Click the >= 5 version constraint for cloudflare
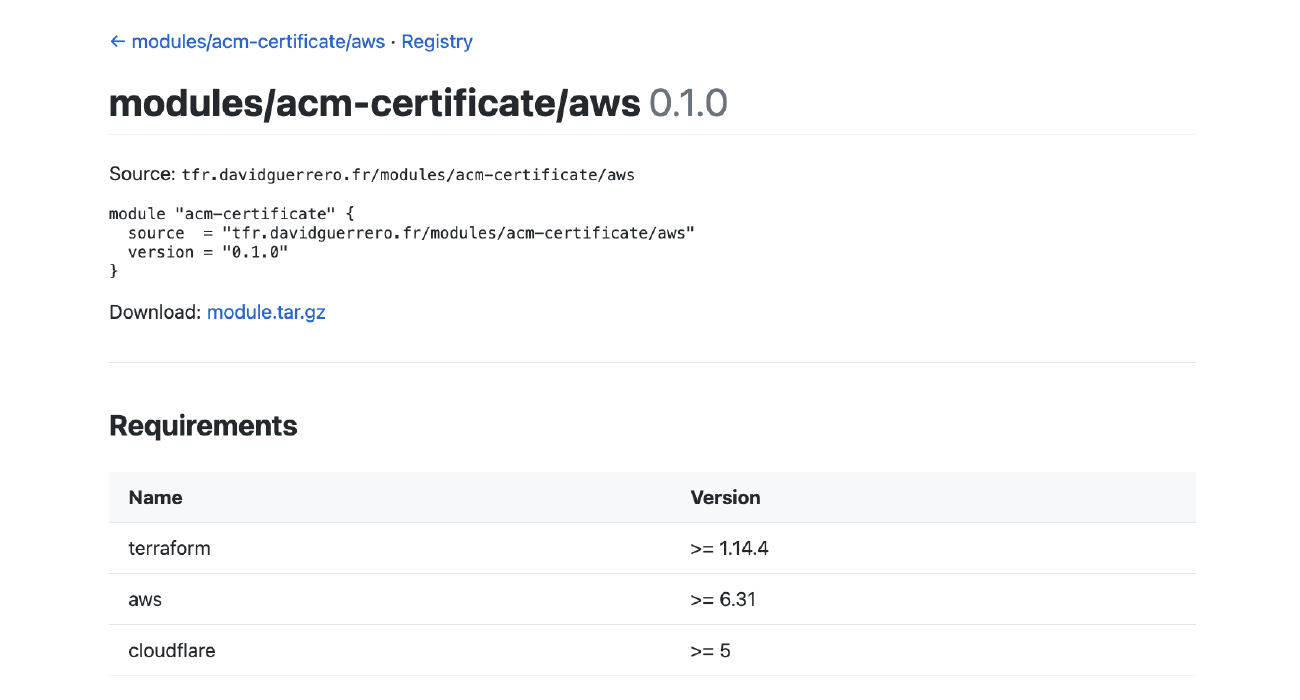The width and height of the screenshot is (1300, 700). point(710,650)
